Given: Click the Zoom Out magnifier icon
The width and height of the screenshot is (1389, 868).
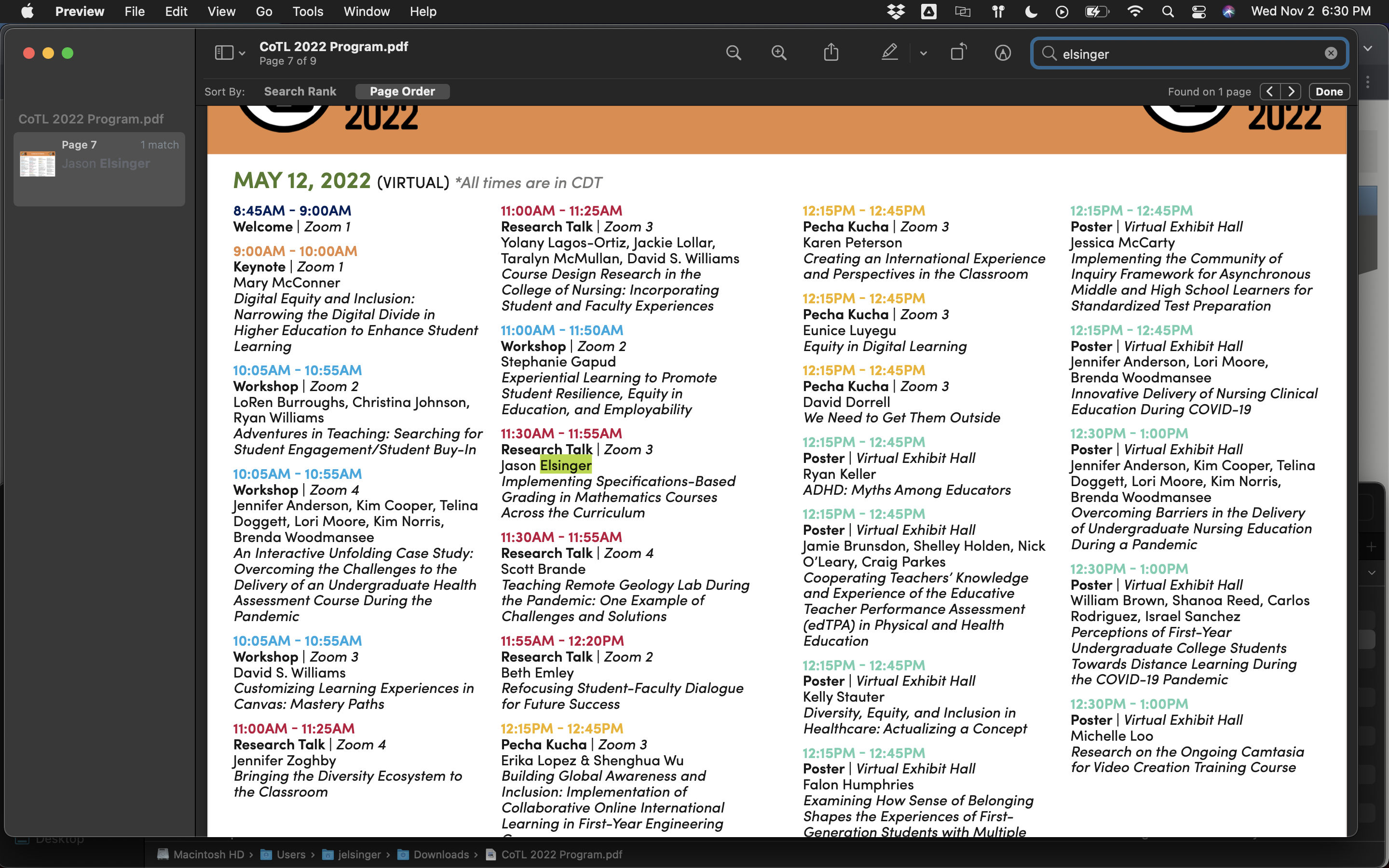Looking at the screenshot, I should pos(733,54).
